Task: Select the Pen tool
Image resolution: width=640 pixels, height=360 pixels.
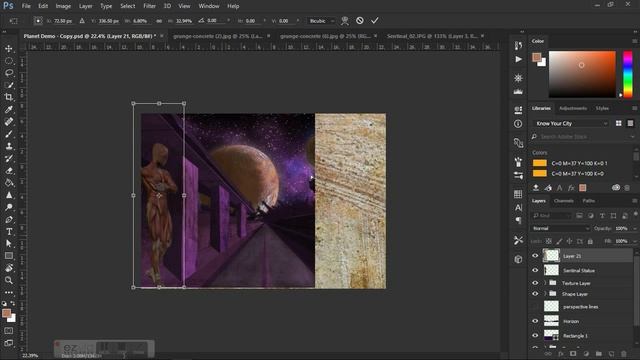Action: coord(9,220)
